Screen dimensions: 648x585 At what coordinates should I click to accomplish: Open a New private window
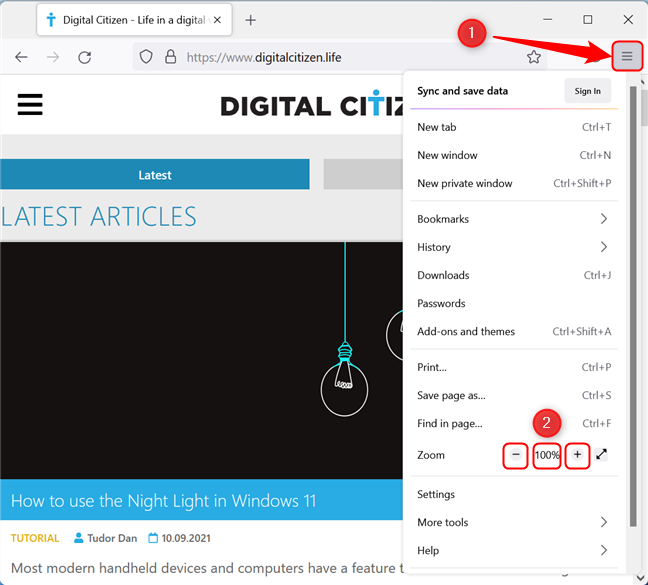click(x=514, y=183)
